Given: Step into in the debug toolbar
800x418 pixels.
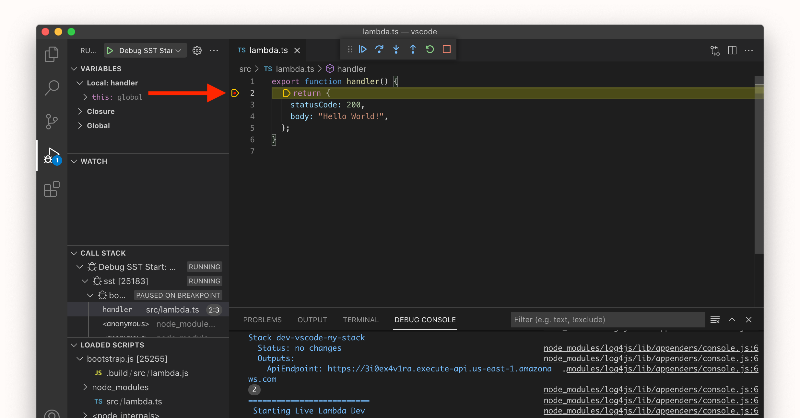Looking at the screenshot, I should click(x=396, y=50).
